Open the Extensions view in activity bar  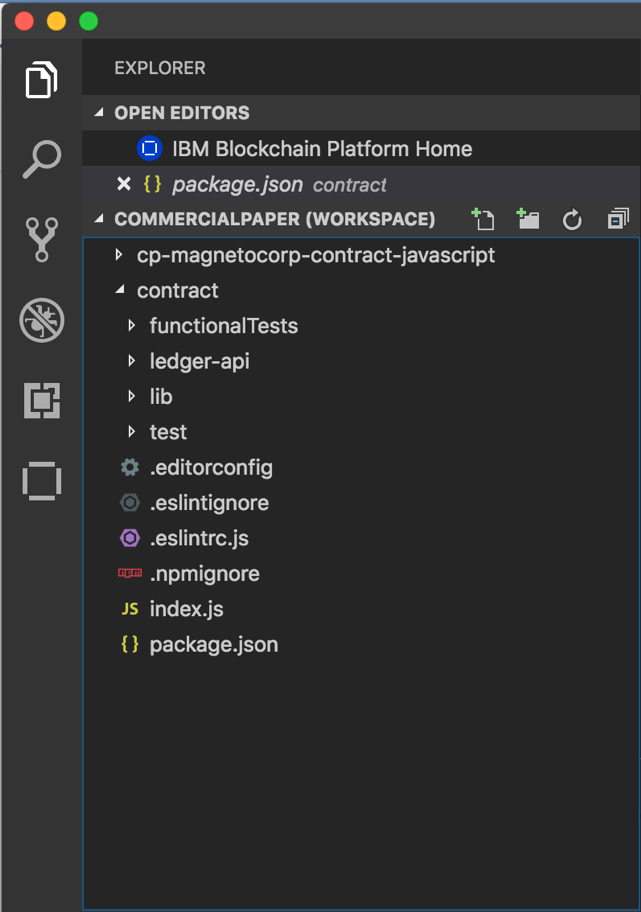[x=41, y=400]
